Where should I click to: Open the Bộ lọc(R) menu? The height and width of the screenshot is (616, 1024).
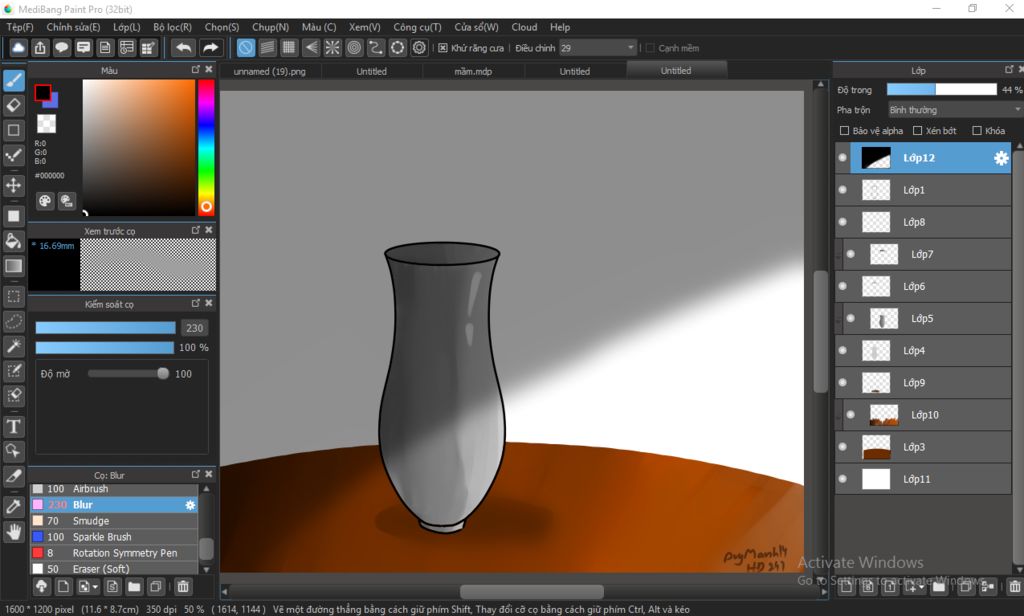tap(172, 27)
